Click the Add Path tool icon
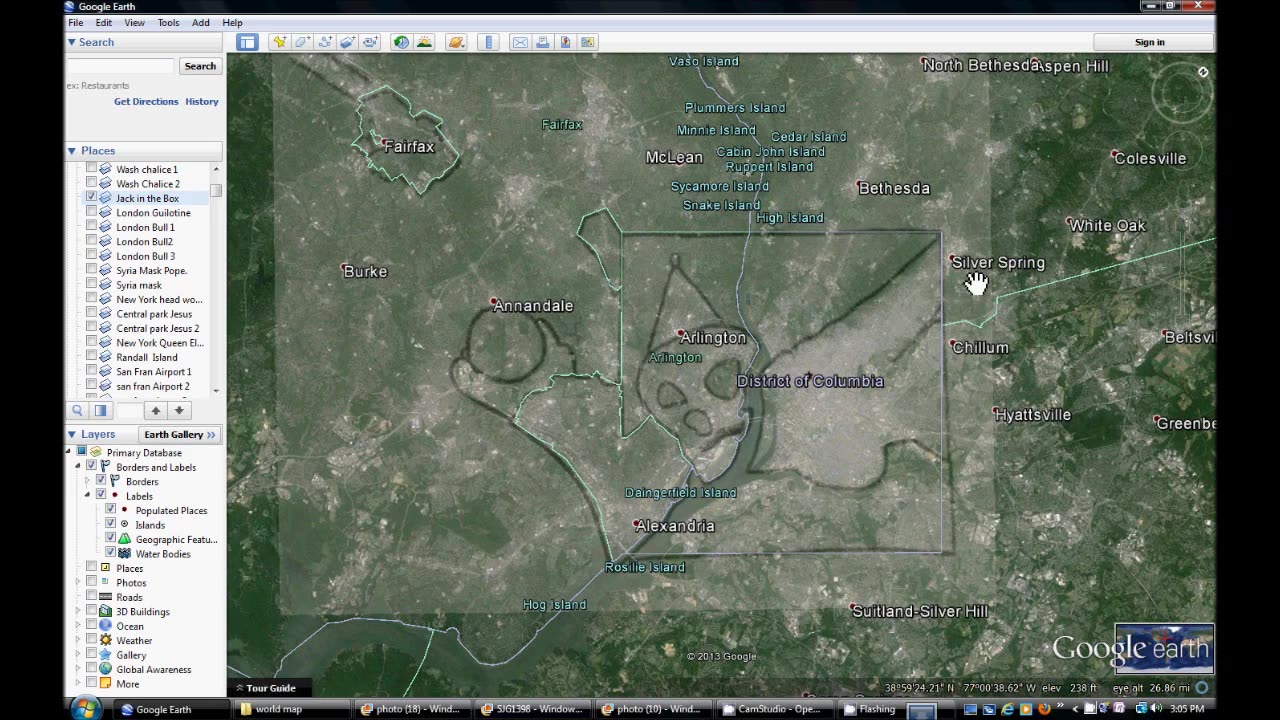1280x720 pixels. coord(324,42)
